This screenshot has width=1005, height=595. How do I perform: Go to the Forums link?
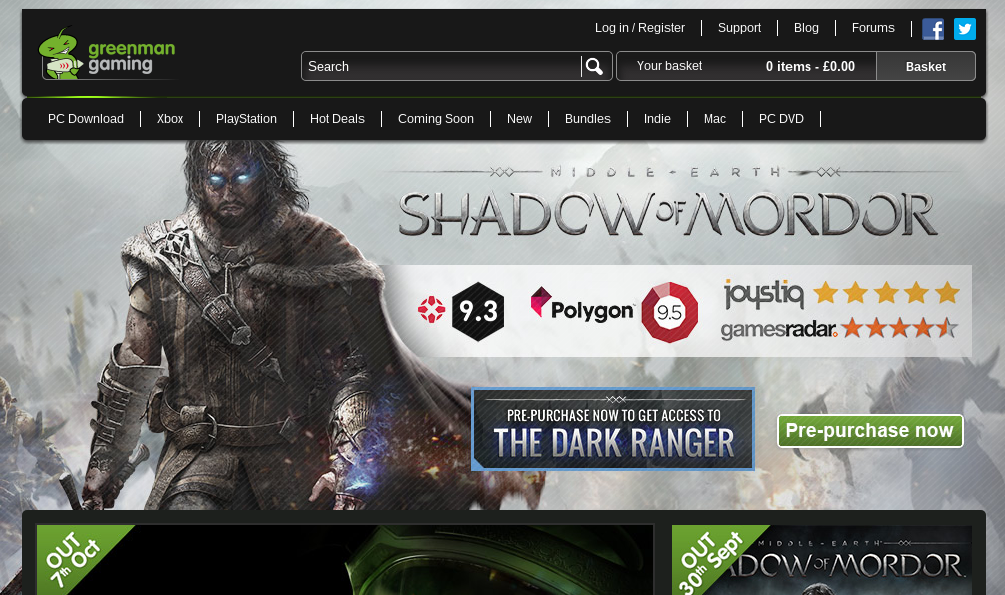872,28
